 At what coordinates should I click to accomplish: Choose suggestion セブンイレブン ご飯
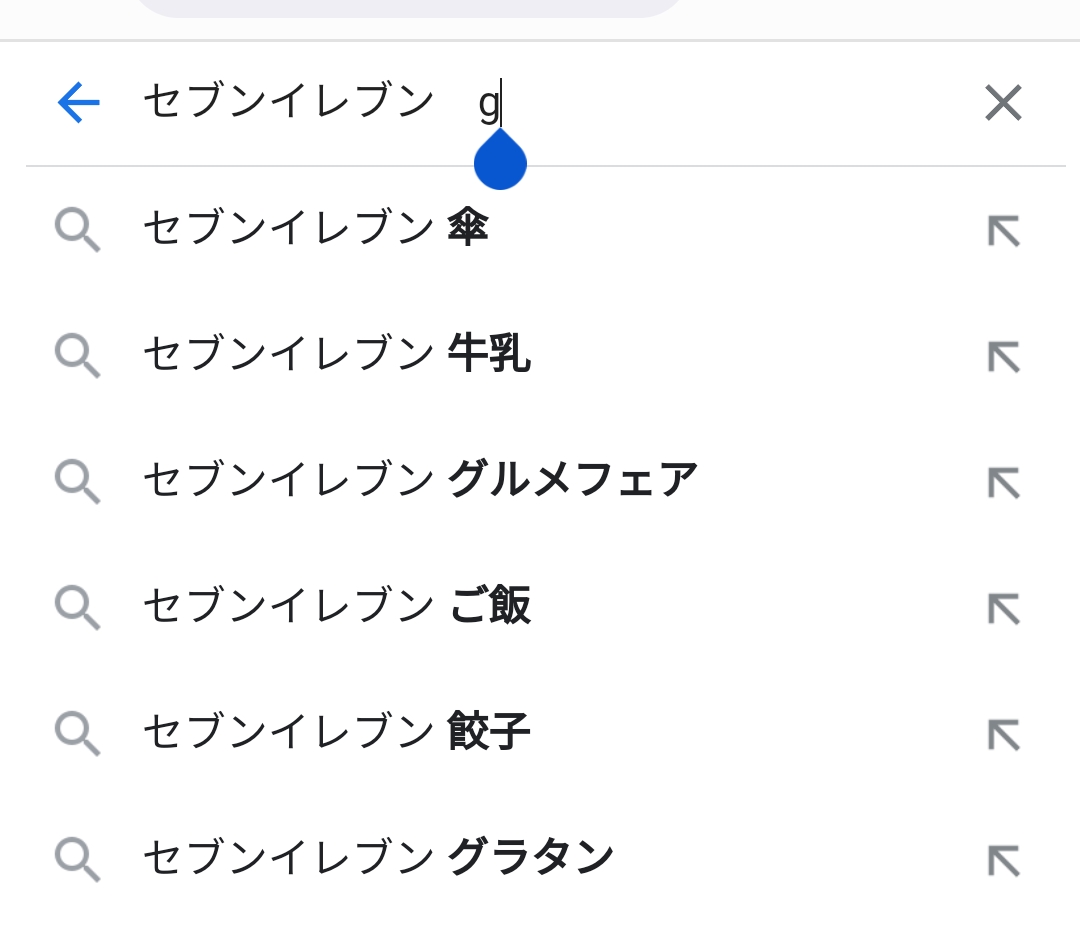pyautogui.click(x=336, y=607)
